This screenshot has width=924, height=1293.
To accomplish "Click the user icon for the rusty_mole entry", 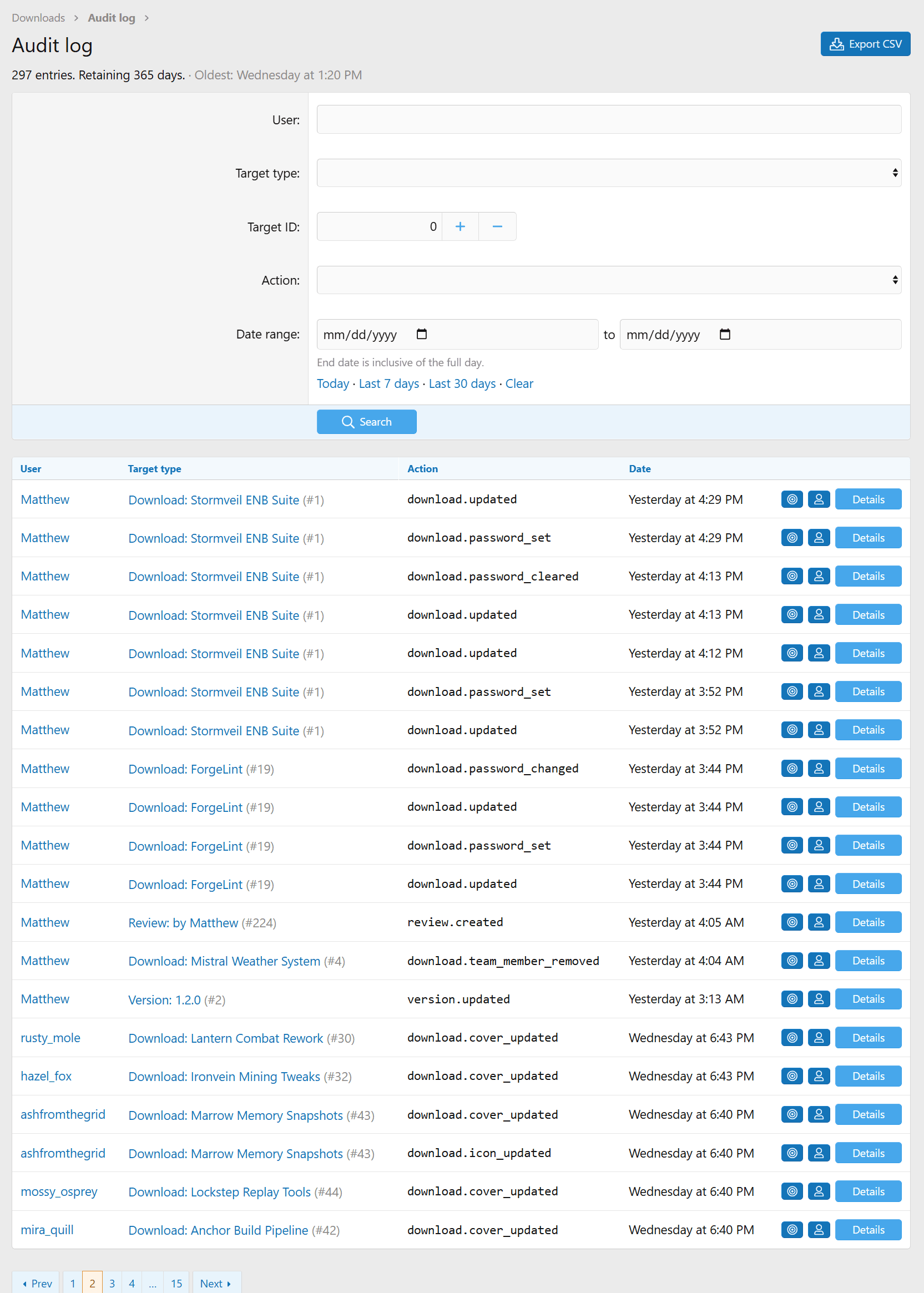I will tap(818, 1037).
